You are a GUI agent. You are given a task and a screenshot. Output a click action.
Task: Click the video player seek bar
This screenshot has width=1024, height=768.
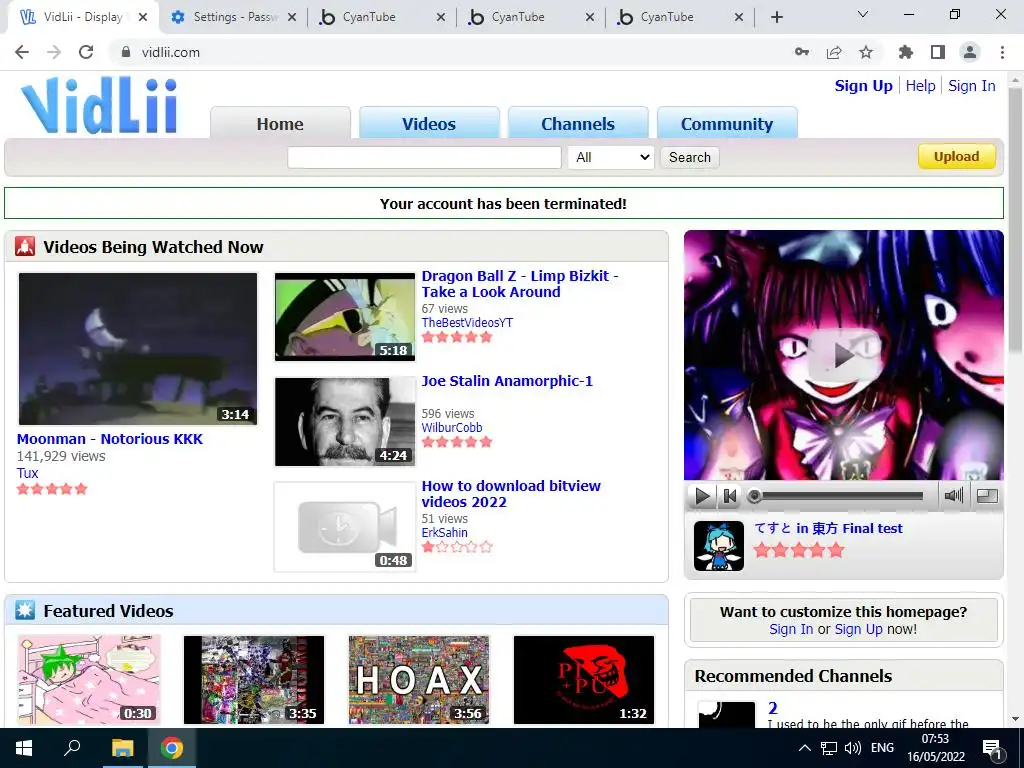click(838, 496)
